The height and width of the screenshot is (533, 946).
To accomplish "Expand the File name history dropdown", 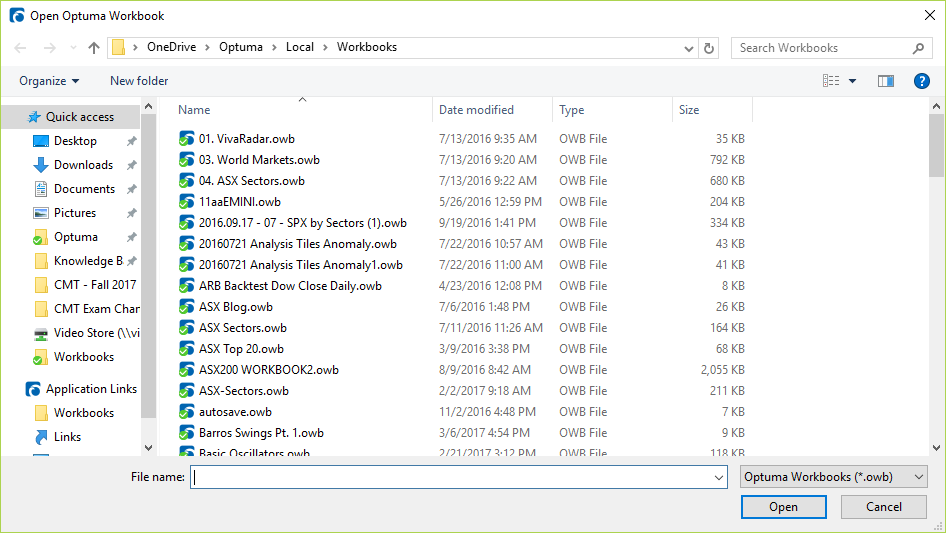I will 719,477.
